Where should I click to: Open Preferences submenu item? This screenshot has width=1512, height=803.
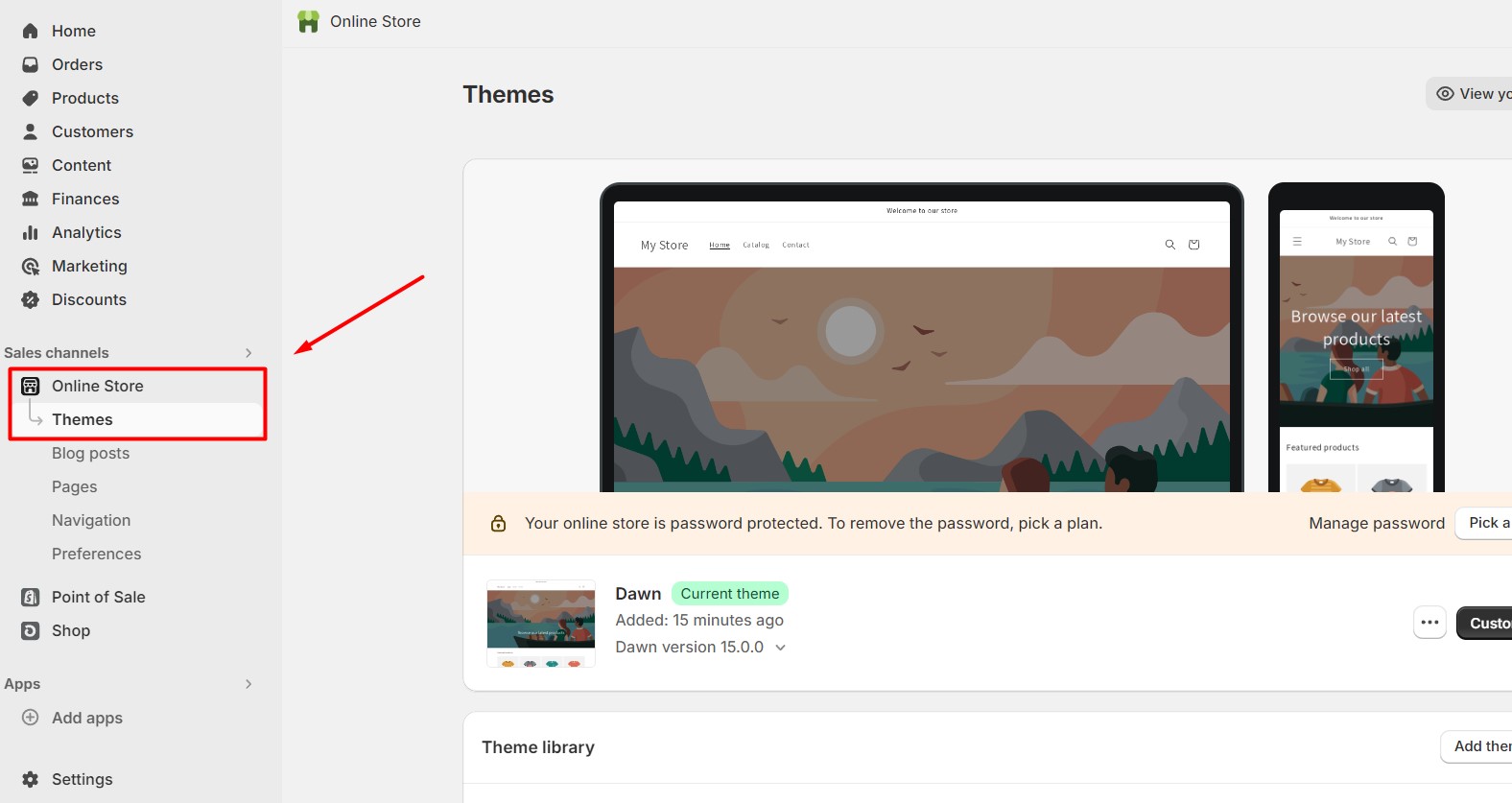tap(96, 554)
